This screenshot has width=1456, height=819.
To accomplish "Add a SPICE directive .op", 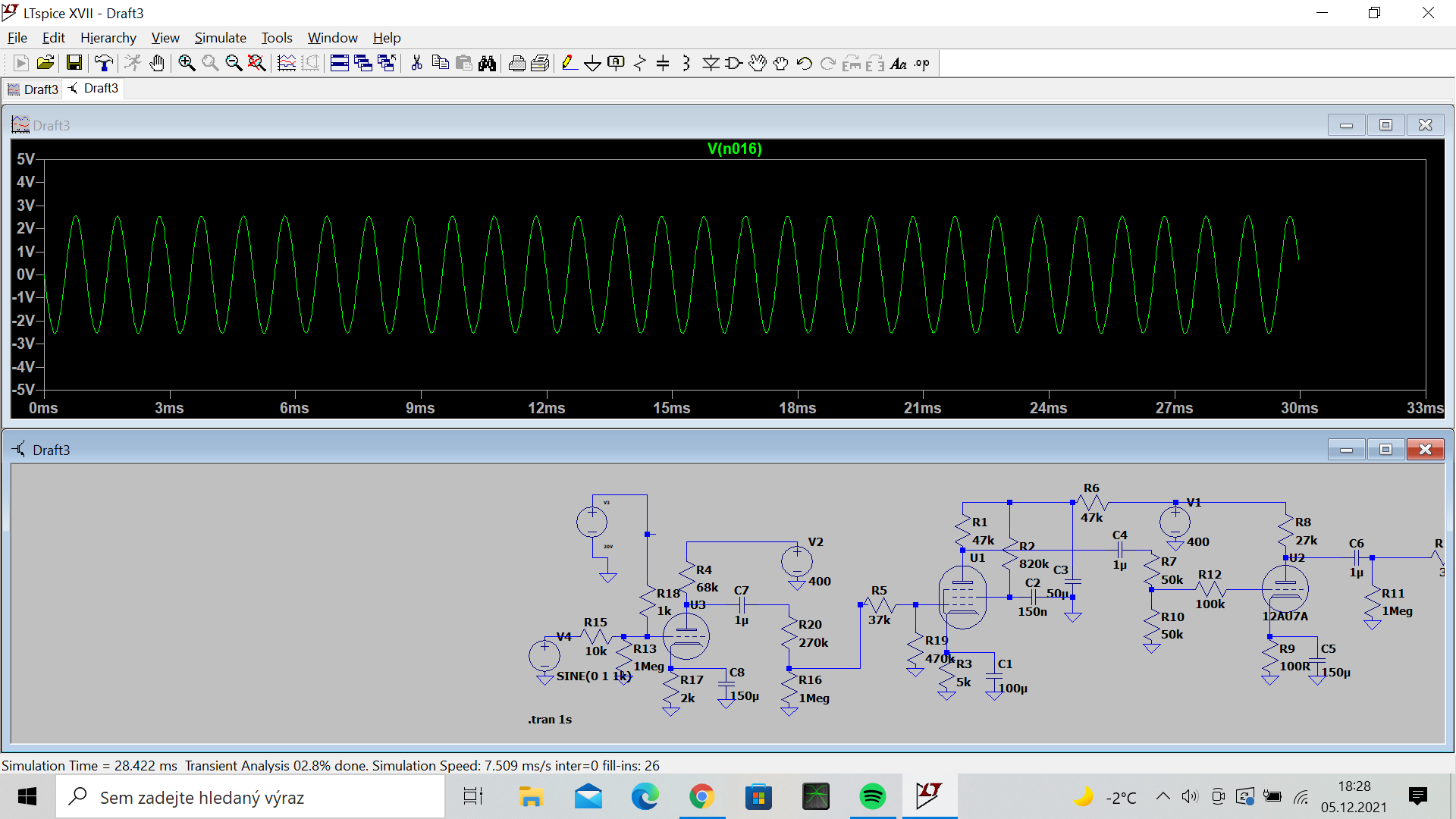I will click(x=921, y=64).
